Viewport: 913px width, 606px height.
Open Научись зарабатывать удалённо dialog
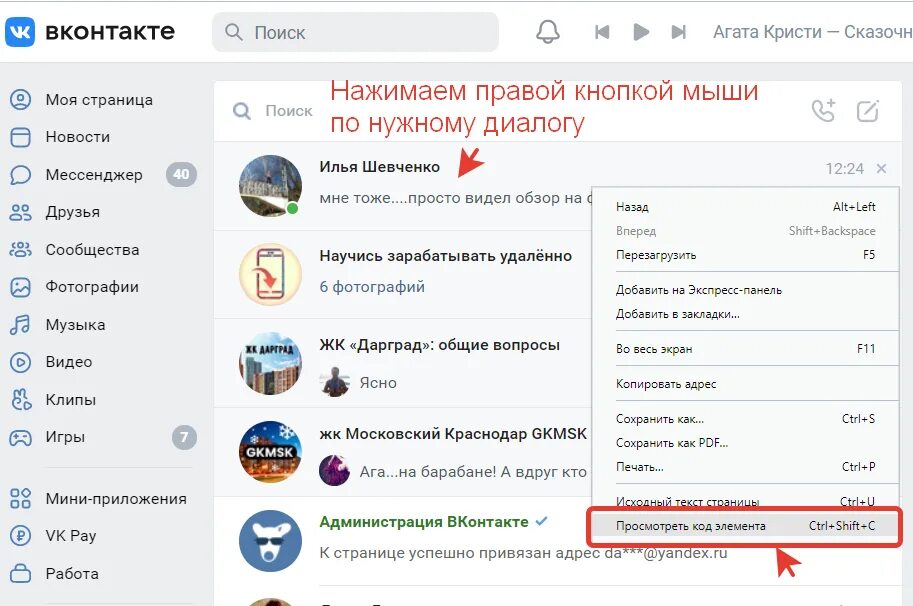click(x=445, y=256)
